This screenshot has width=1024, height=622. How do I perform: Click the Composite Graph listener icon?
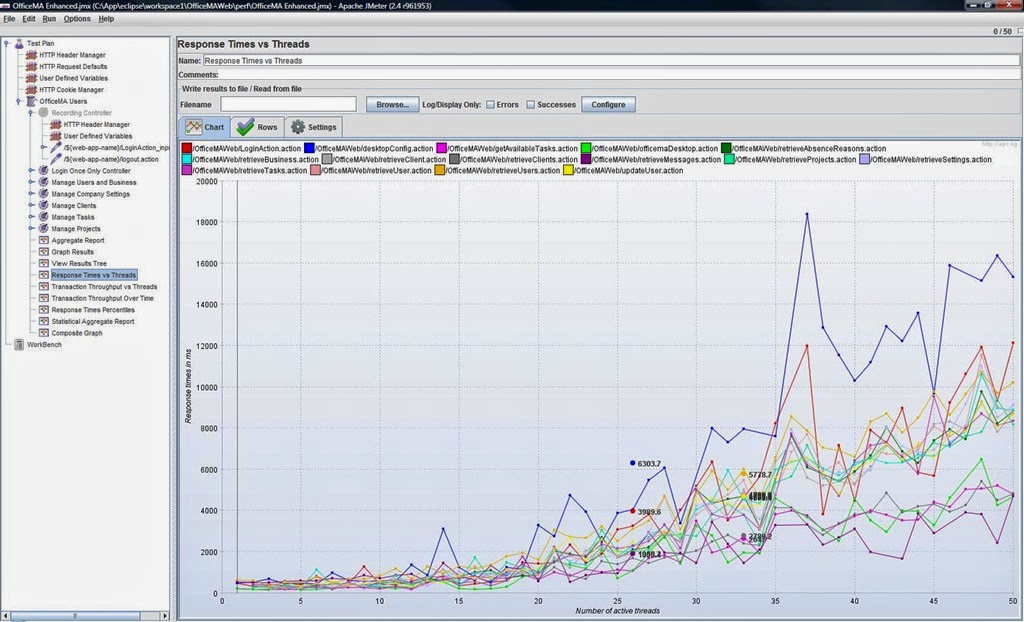[43, 333]
